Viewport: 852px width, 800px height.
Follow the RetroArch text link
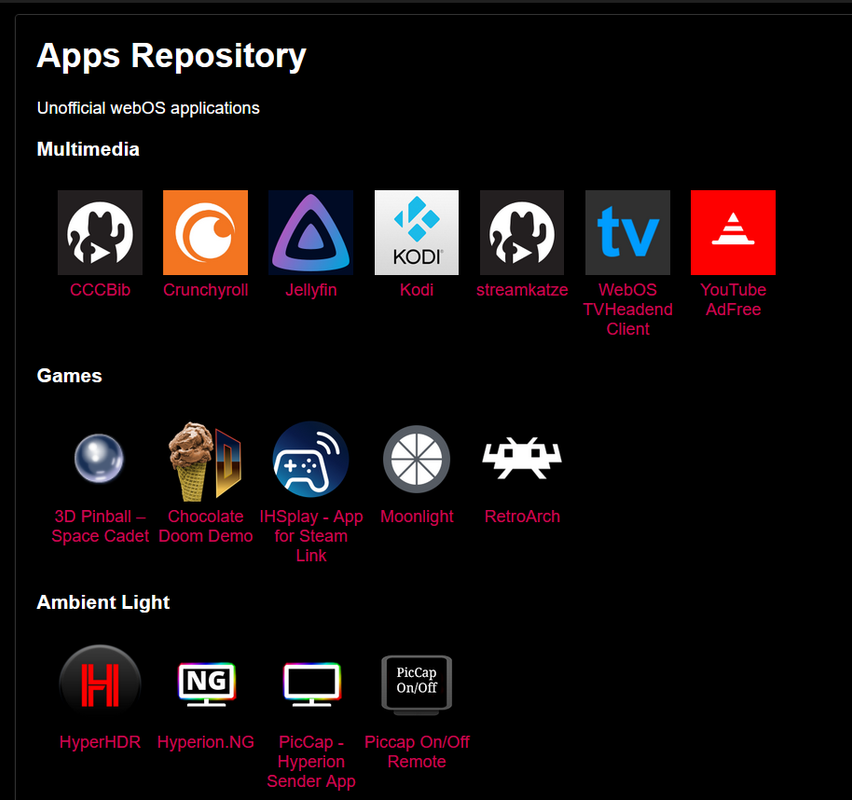[522, 516]
